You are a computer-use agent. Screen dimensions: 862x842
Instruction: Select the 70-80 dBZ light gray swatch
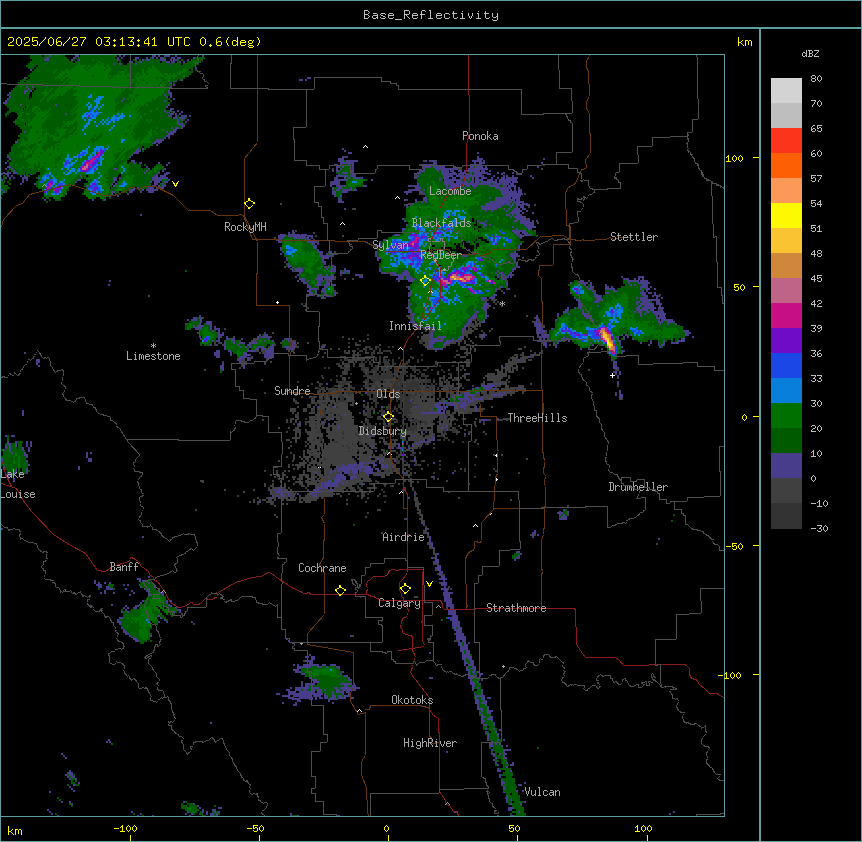pyautogui.click(x=786, y=91)
